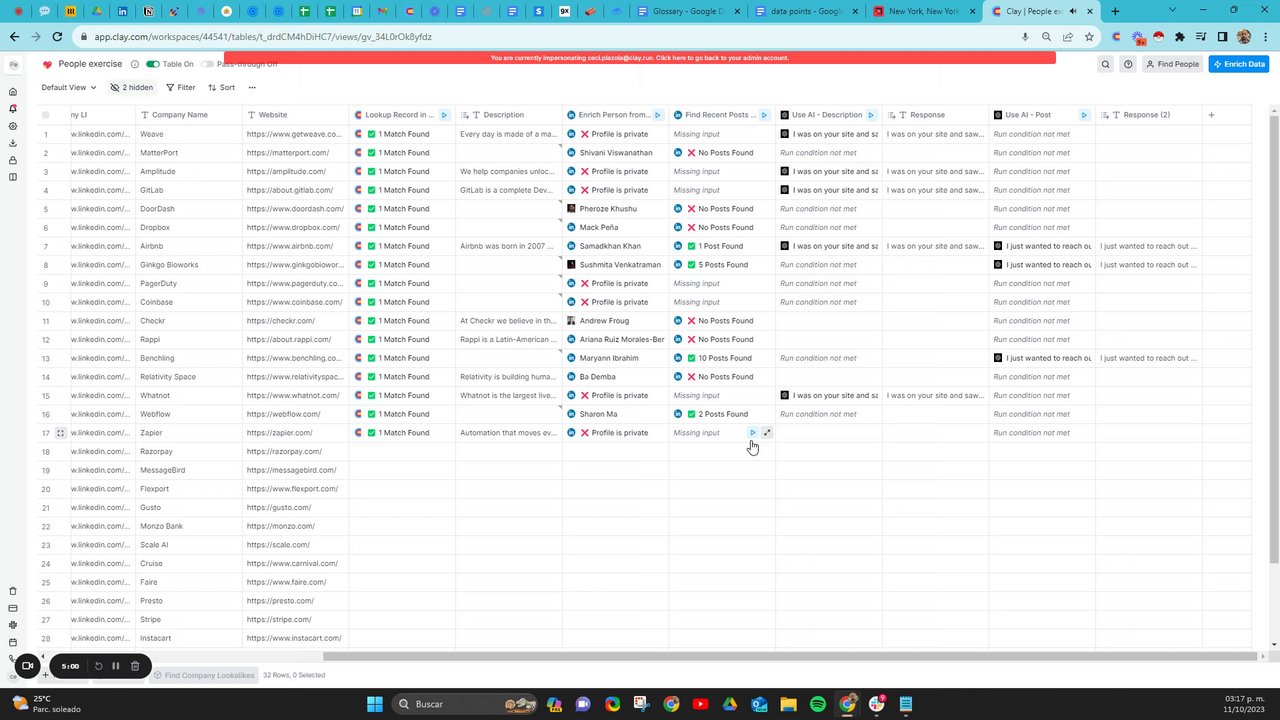Select the Stripe company name cell
This screenshot has height=720, width=1280.
pos(189,620)
